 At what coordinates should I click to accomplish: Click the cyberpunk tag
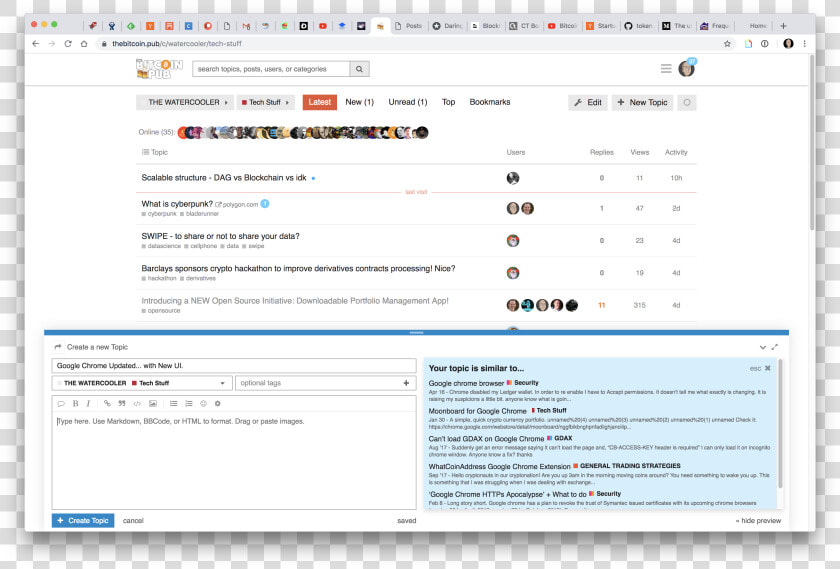(162, 214)
